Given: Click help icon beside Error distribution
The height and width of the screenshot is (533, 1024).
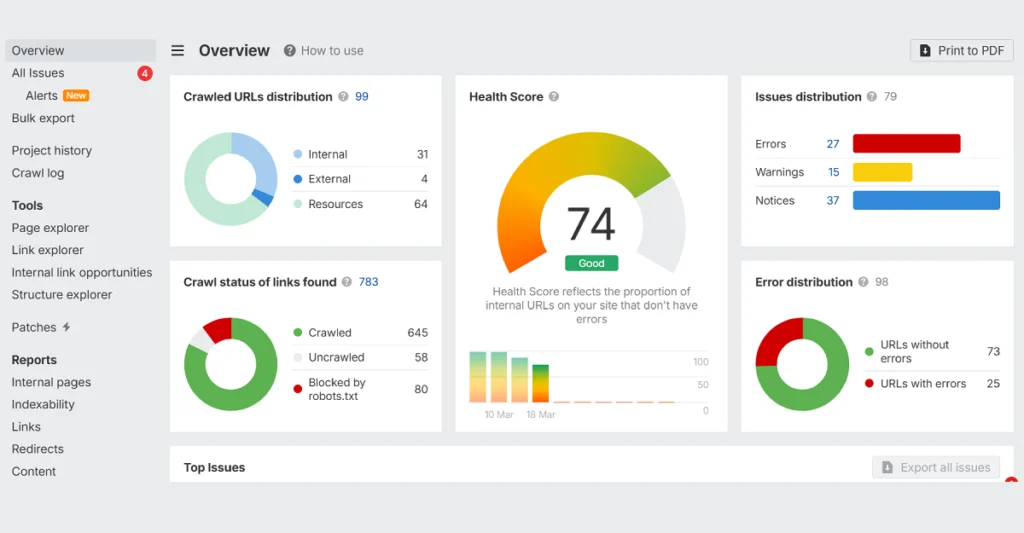Looking at the screenshot, I should coord(863,282).
